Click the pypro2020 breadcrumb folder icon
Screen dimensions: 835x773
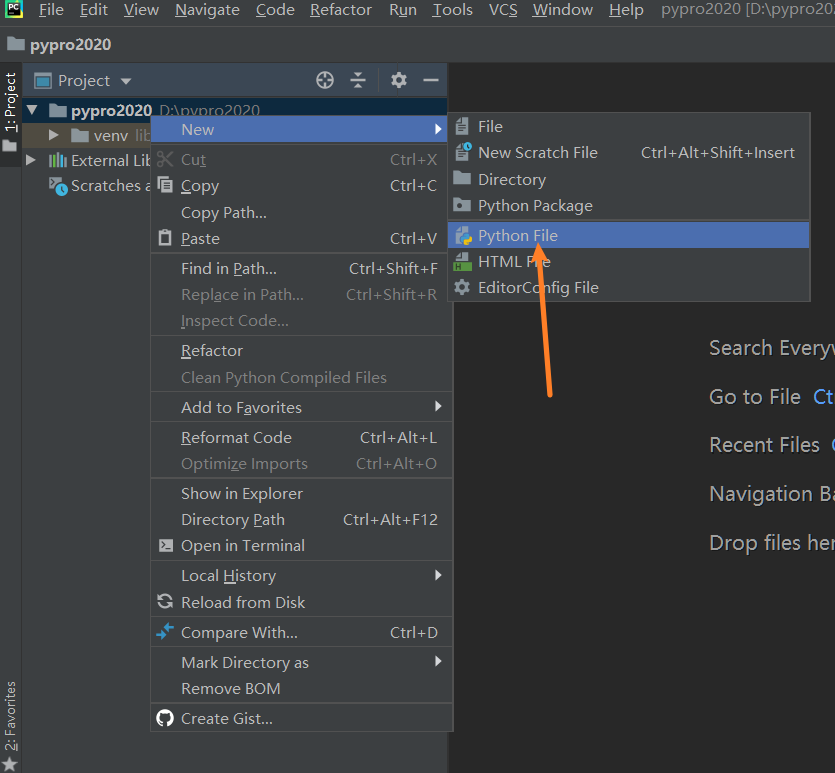tap(15, 44)
